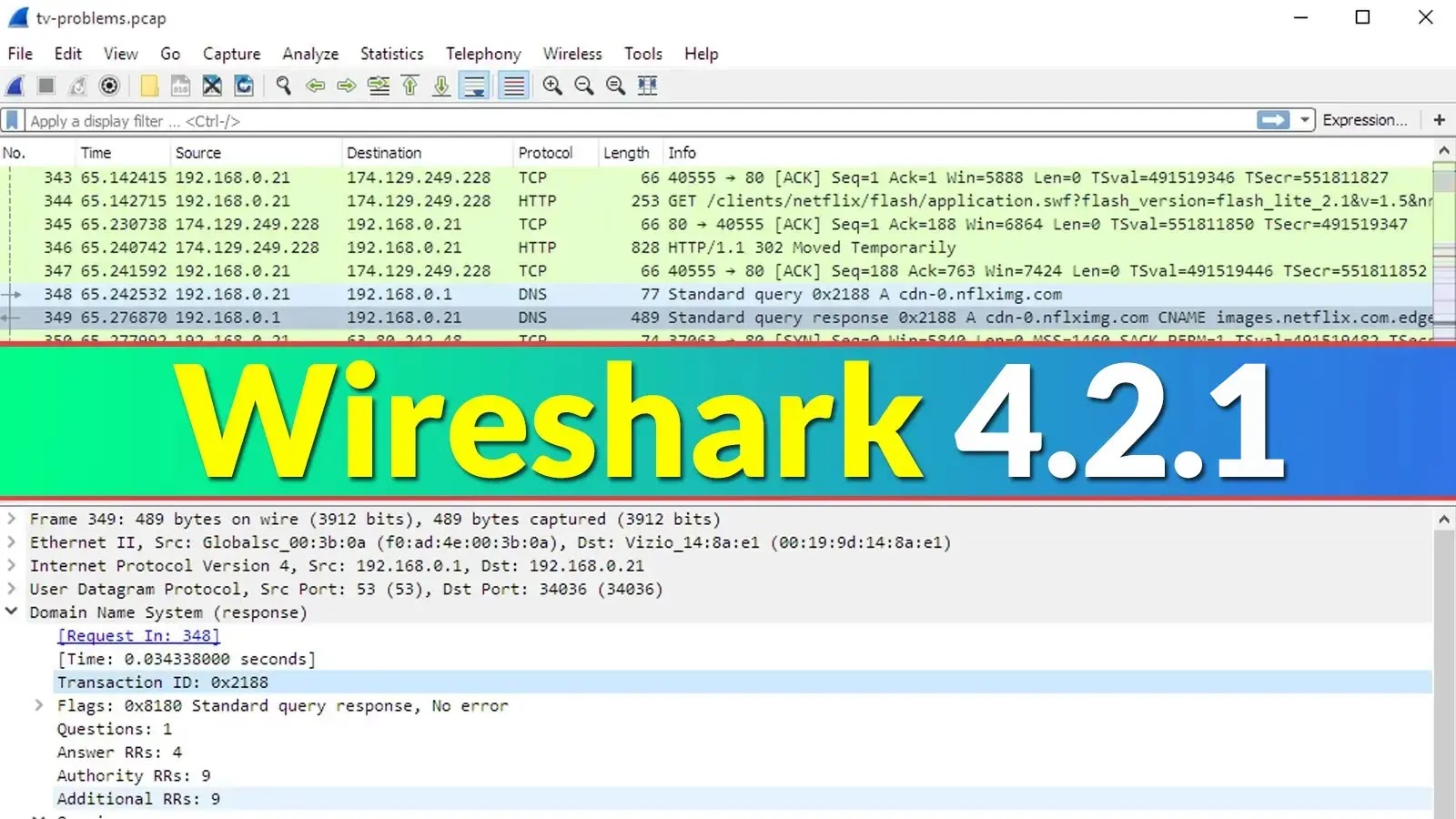The height and width of the screenshot is (819, 1456).
Task: Select the Transaction ID: 0x2188 field
Action: tap(742, 682)
